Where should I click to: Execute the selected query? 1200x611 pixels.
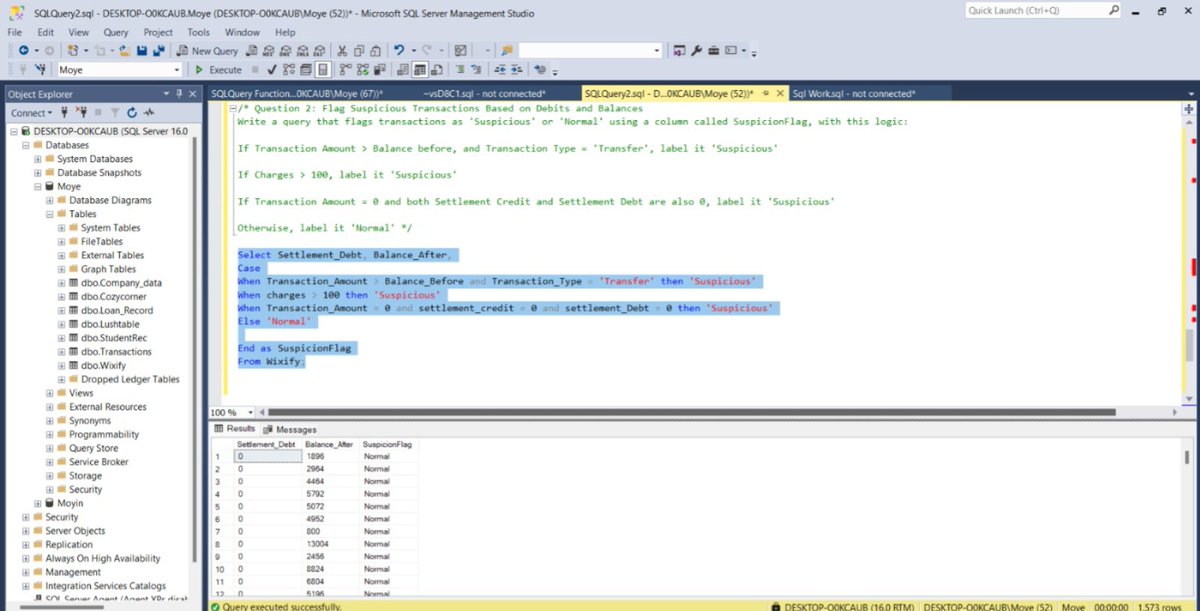219,70
